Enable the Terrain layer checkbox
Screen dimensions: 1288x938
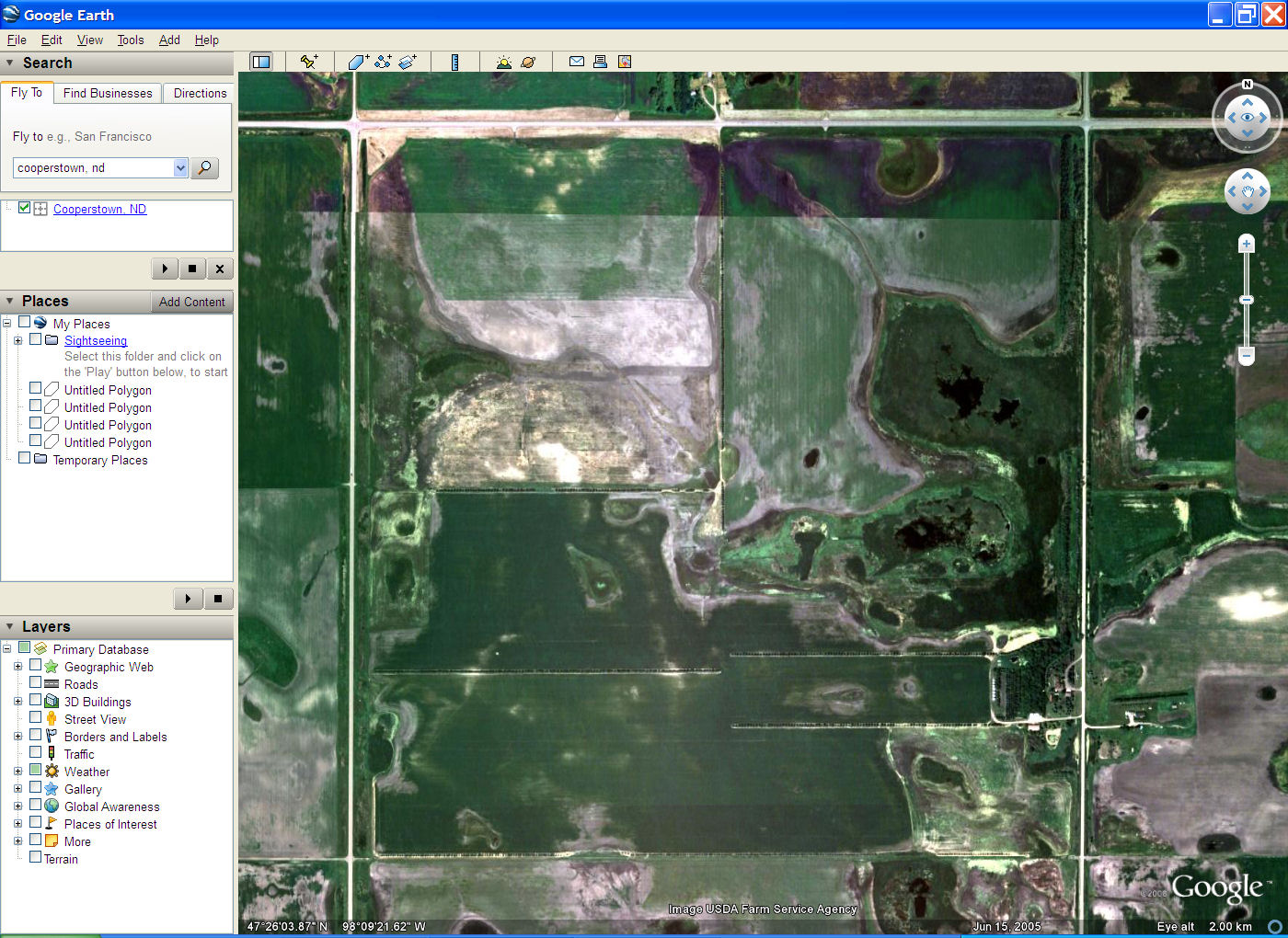35,857
